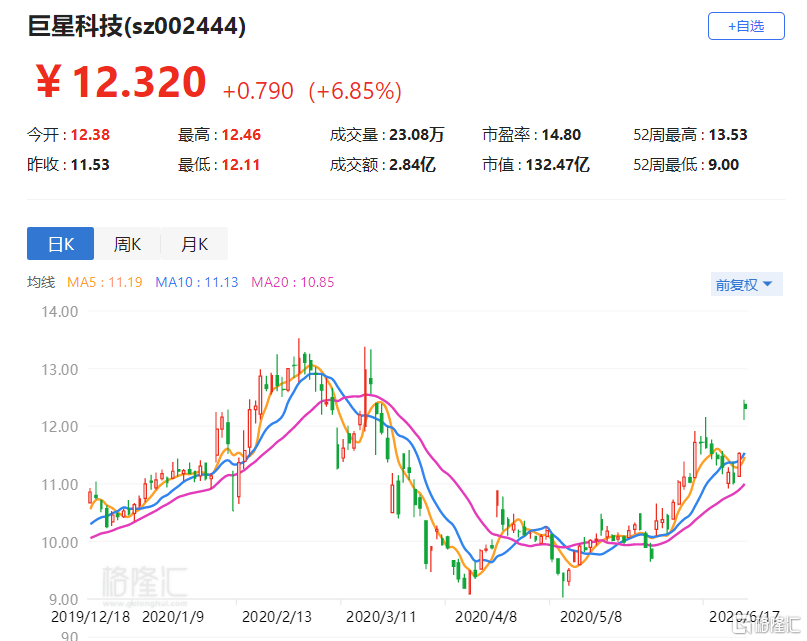This screenshot has height=641, width=807.
Task: Click the 14.00 price axis label
Action: pyautogui.click(x=60, y=311)
